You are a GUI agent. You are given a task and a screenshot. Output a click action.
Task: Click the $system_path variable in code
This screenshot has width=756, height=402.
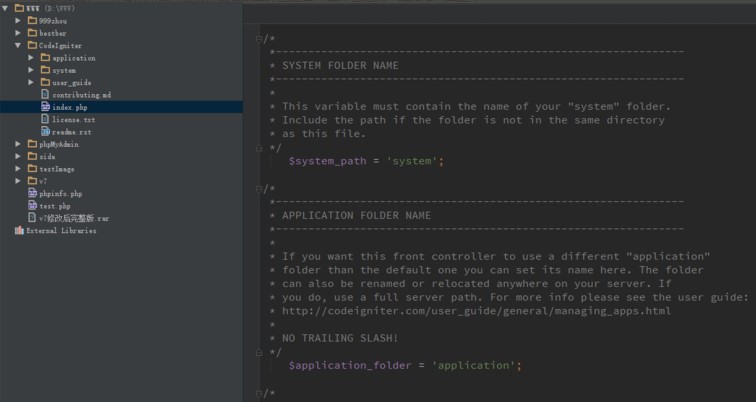[327, 160]
